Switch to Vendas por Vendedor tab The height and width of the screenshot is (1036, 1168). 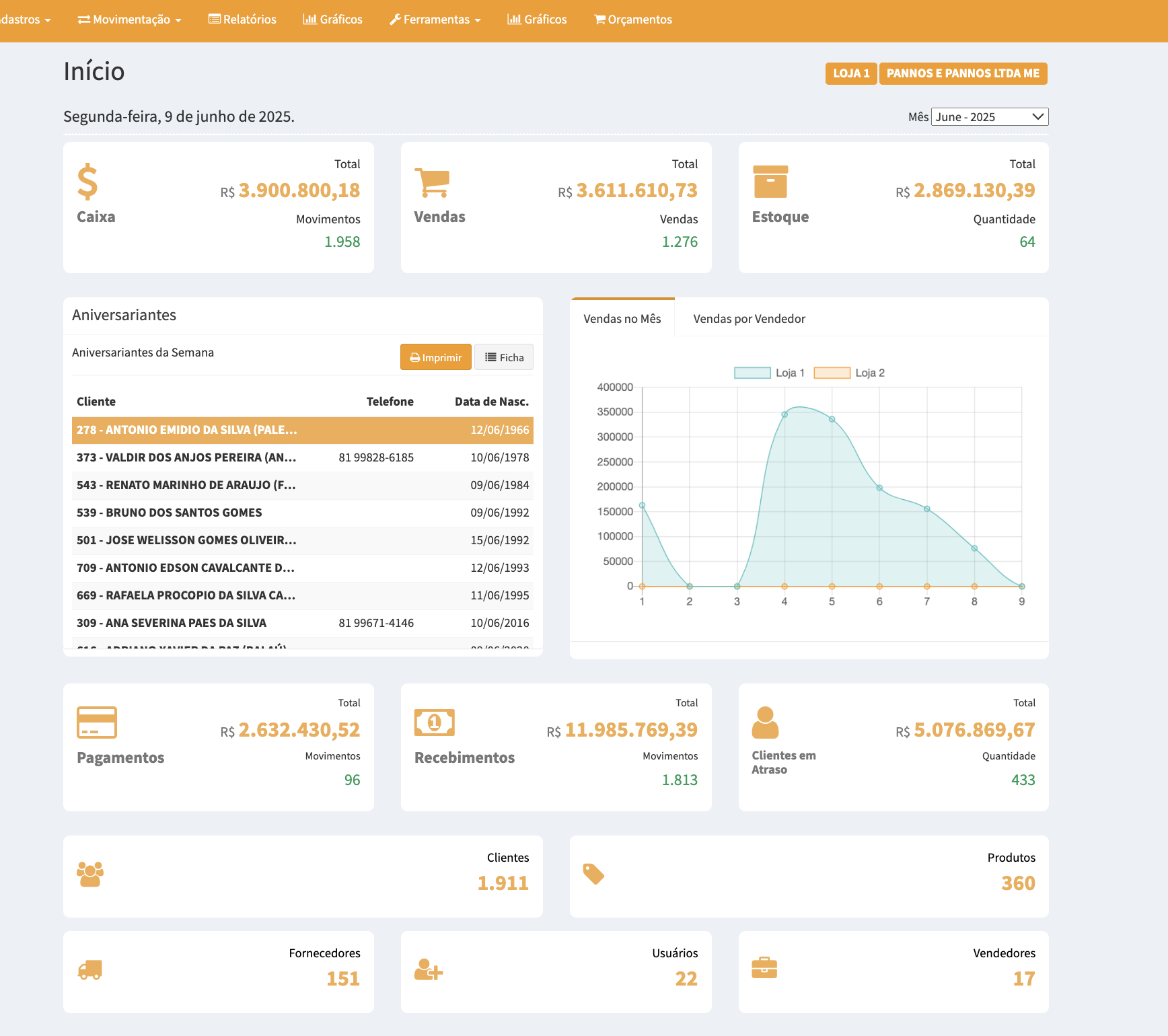click(749, 319)
